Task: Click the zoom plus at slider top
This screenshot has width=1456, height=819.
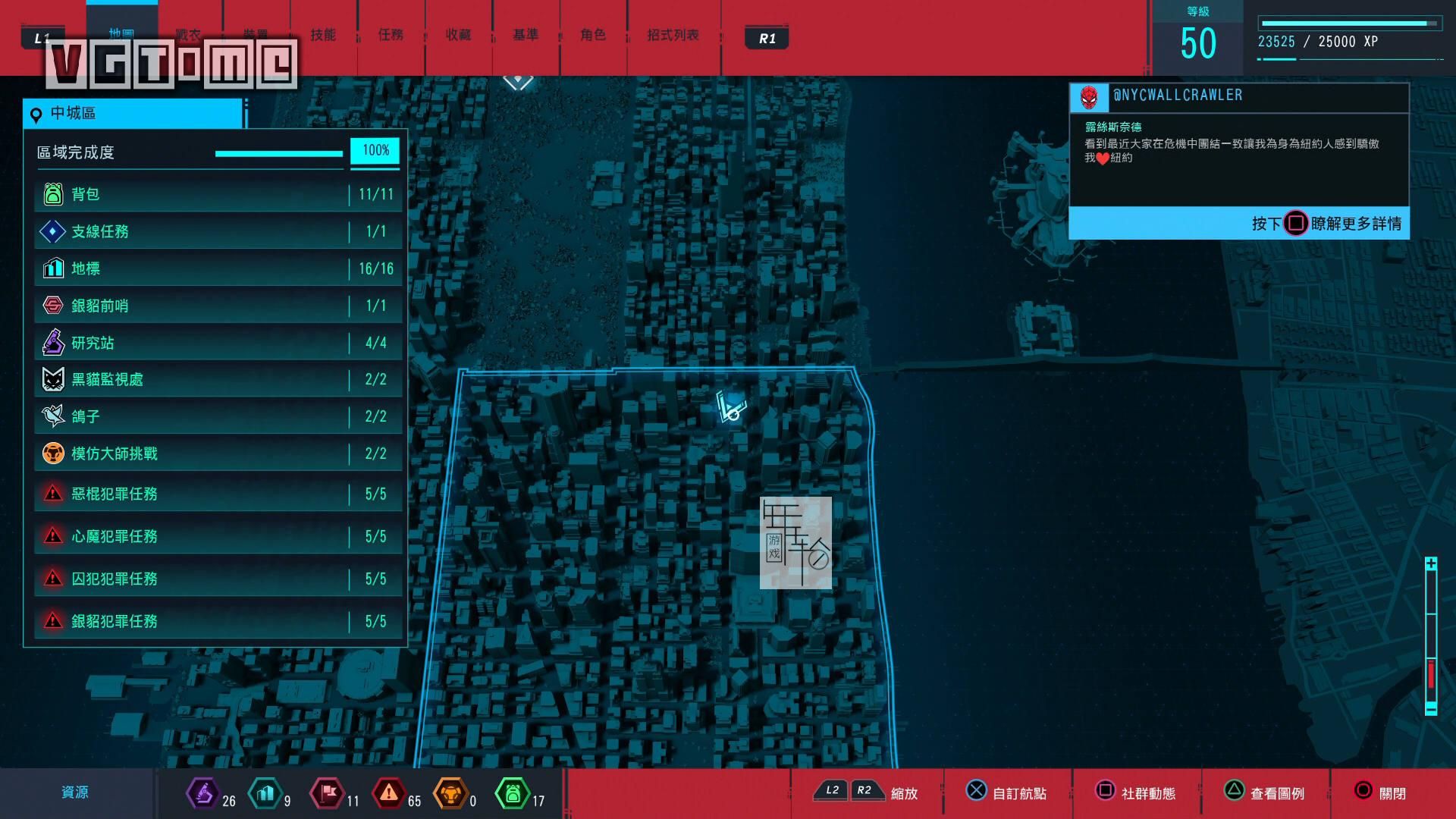Action: [x=1430, y=563]
